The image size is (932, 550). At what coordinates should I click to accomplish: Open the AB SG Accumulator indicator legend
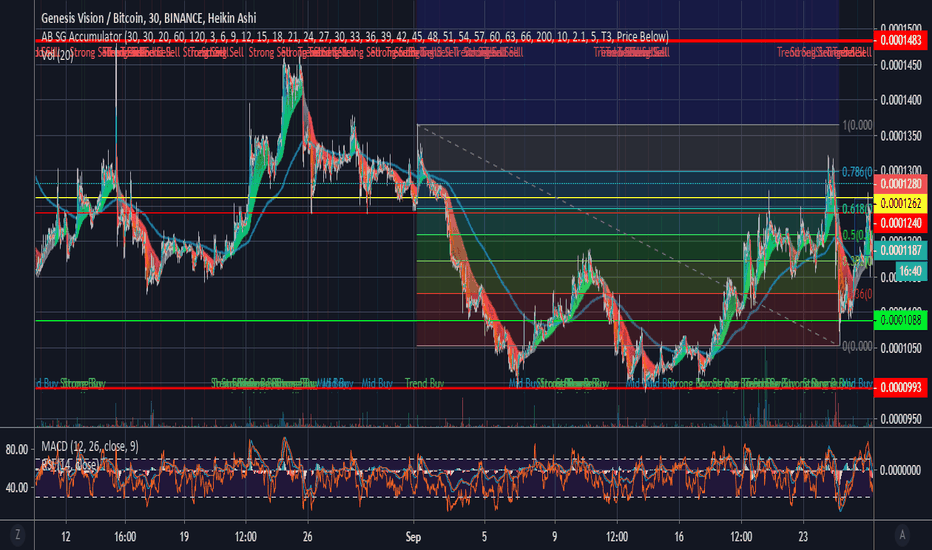(355, 37)
